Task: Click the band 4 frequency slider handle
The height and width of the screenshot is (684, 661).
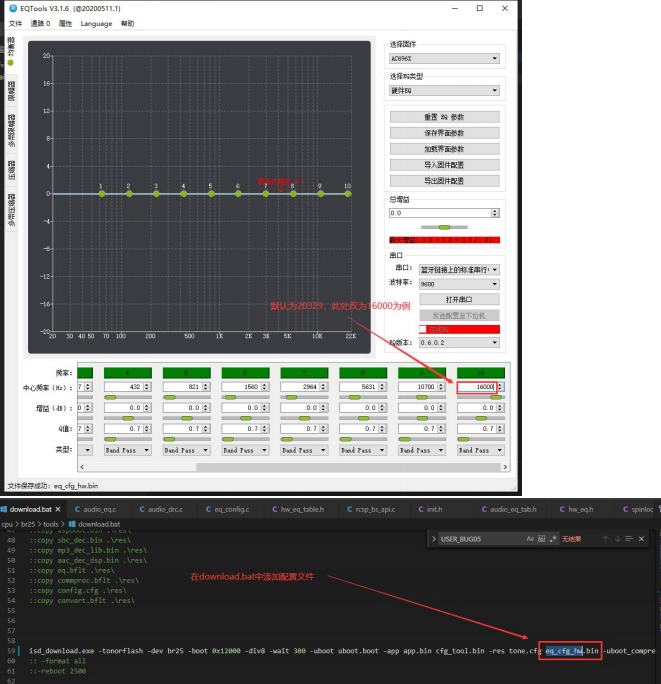Action: click(111, 397)
